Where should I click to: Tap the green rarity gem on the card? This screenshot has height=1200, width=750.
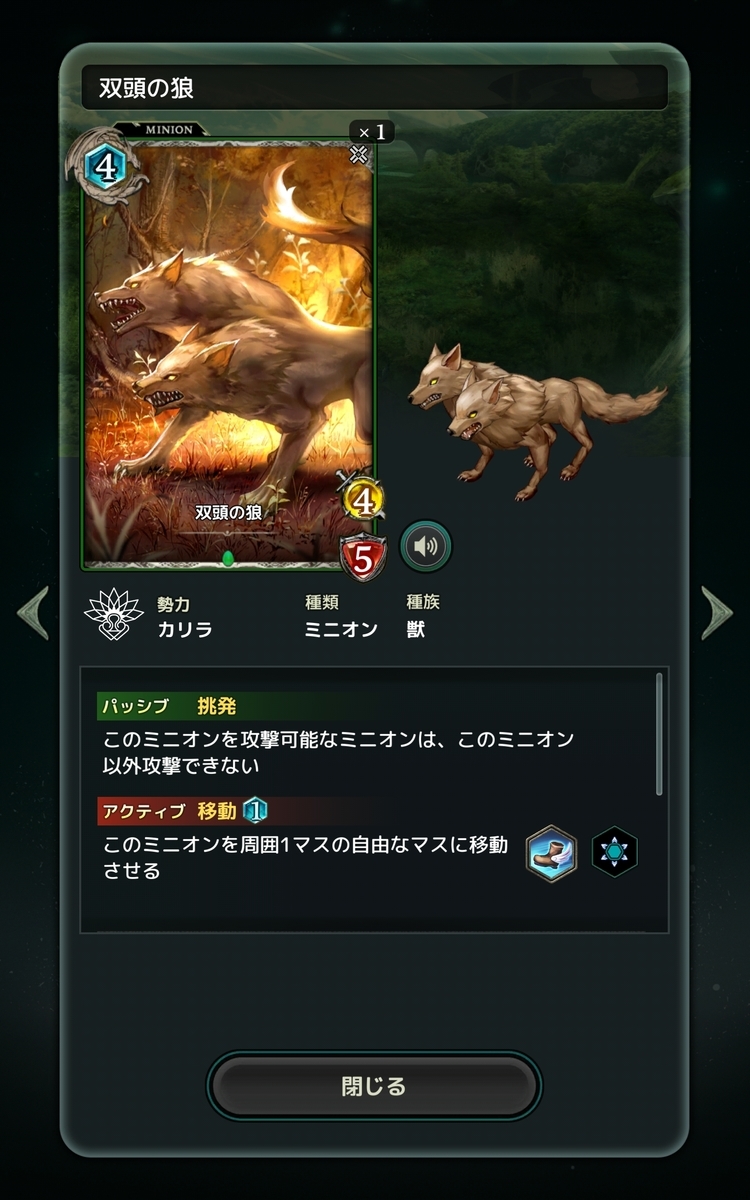pyautogui.click(x=228, y=558)
